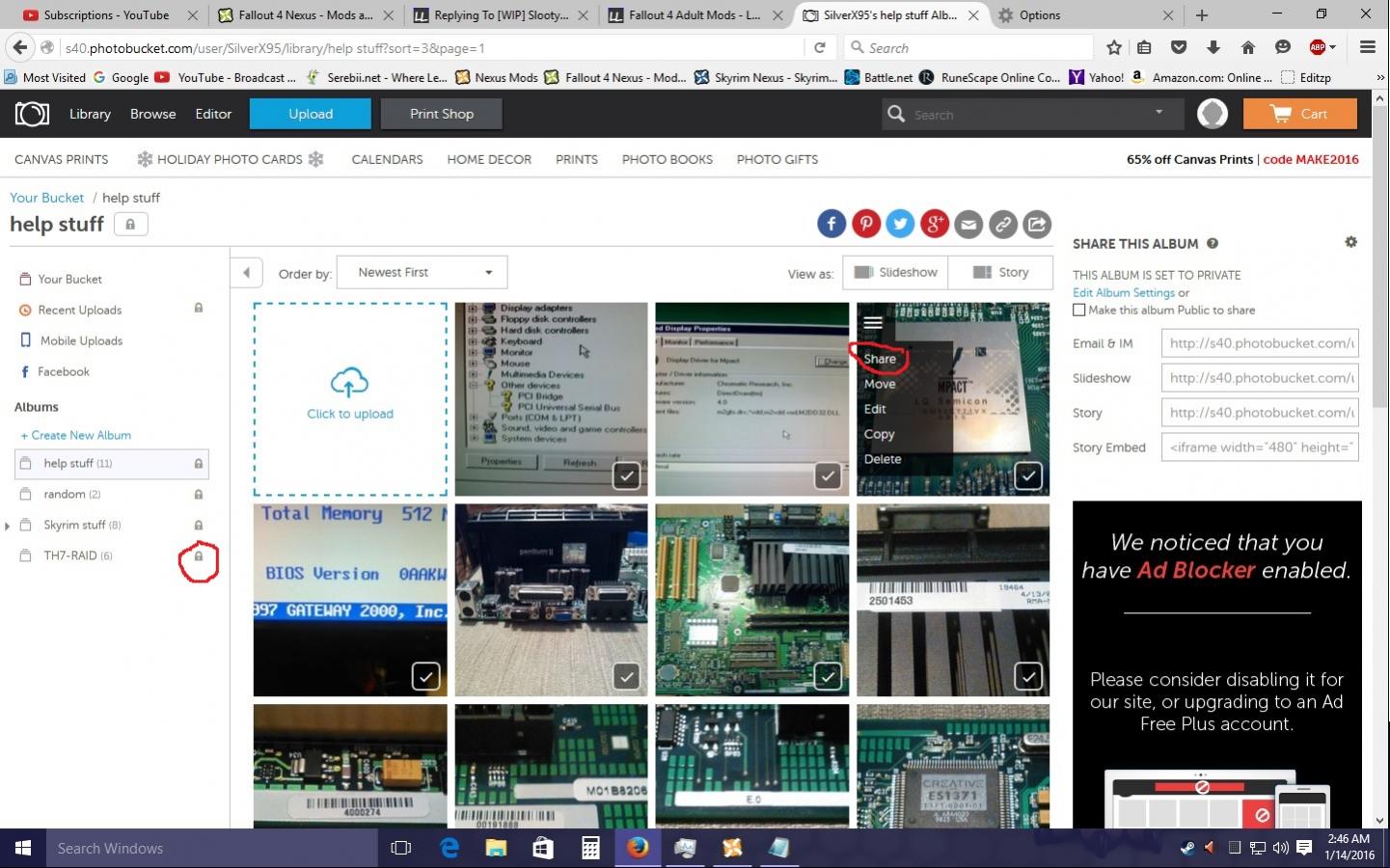Uncheck the Device Manager photo checkbox
Image resolution: width=1390 pixels, height=868 pixels.
627,475
